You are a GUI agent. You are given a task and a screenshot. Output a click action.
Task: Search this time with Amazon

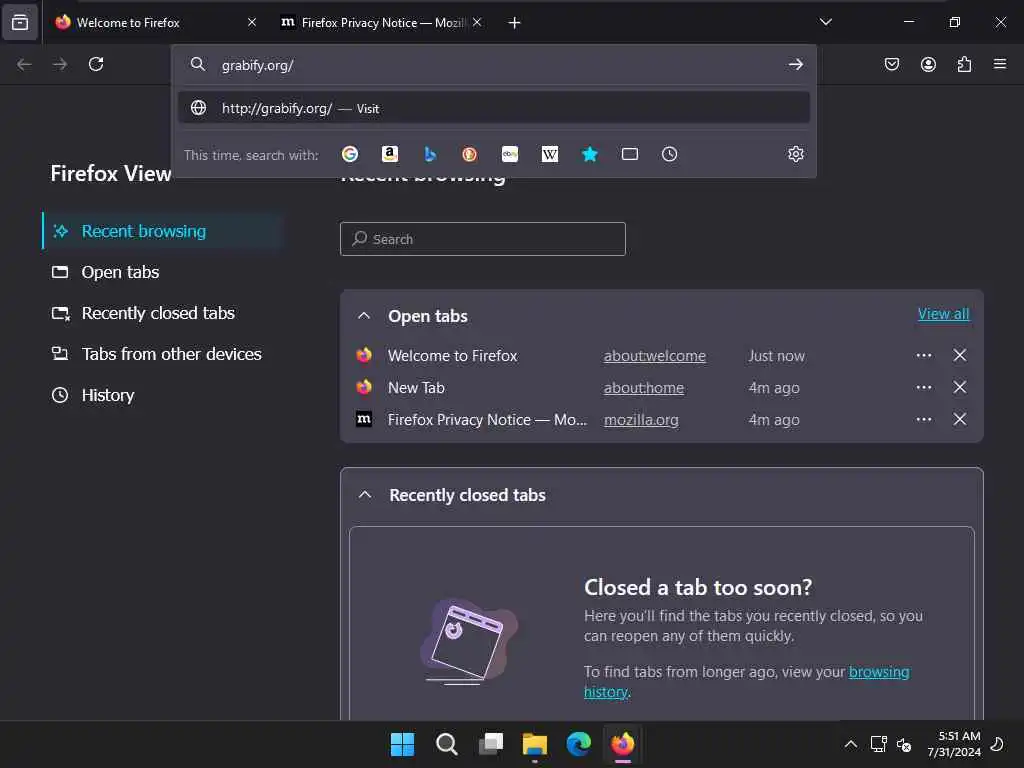point(390,154)
